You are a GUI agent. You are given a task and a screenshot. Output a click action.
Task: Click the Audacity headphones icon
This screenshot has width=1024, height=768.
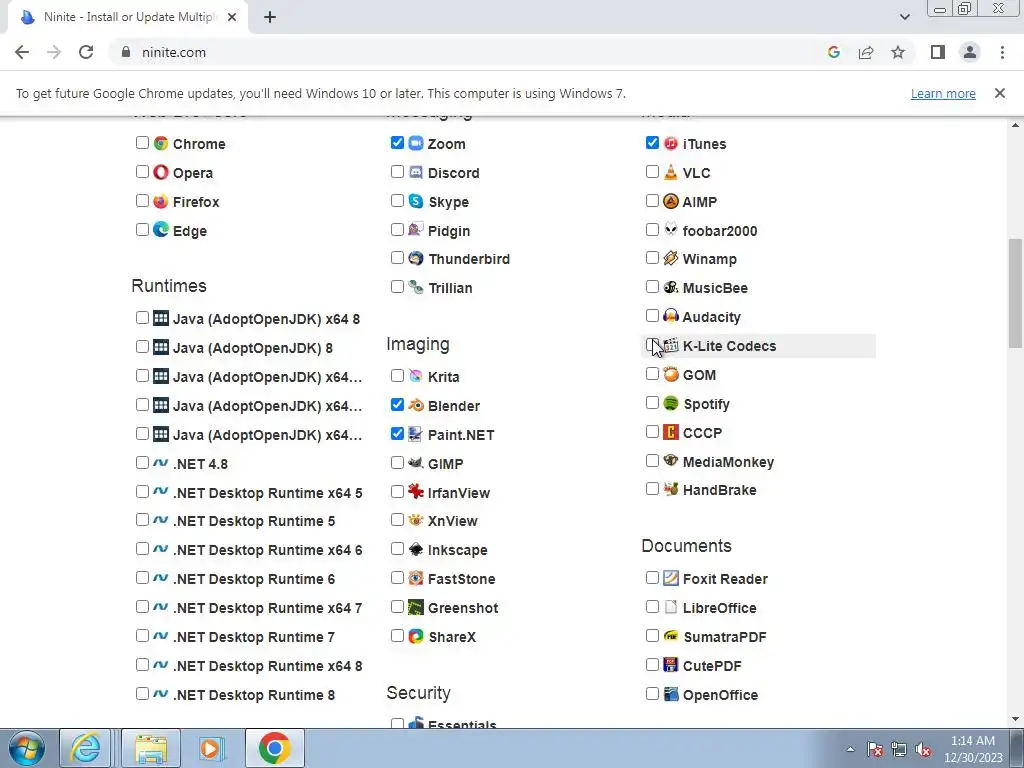671,316
